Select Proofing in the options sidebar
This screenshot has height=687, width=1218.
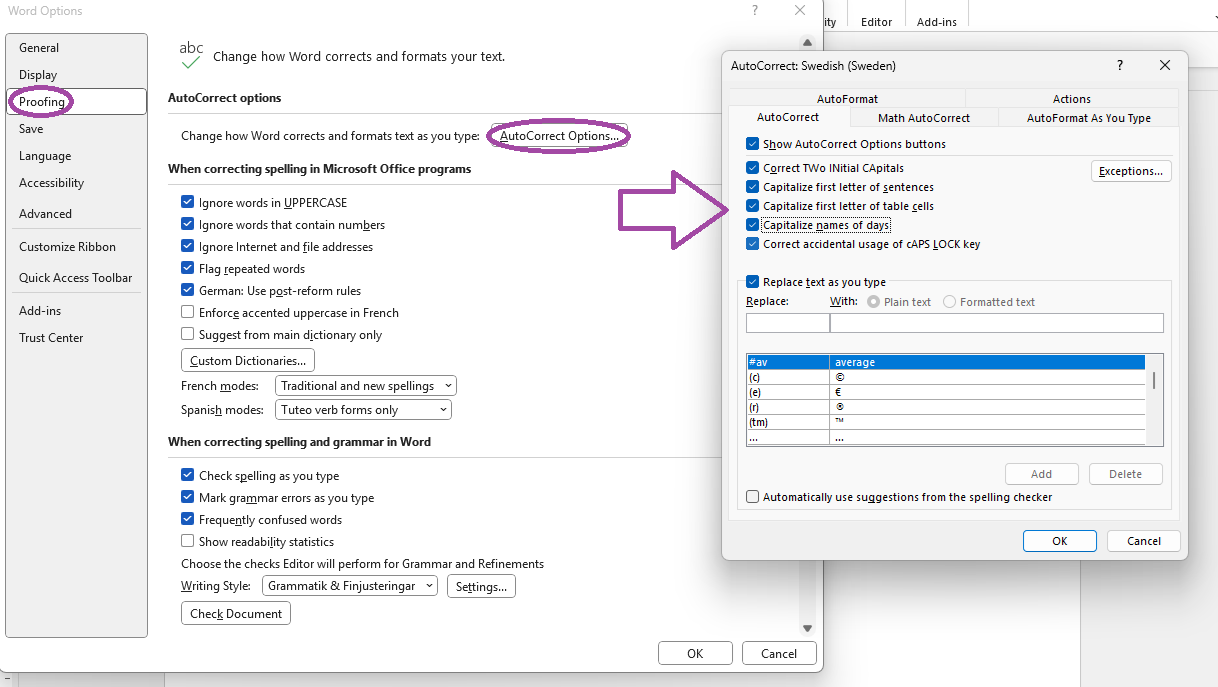click(41, 101)
